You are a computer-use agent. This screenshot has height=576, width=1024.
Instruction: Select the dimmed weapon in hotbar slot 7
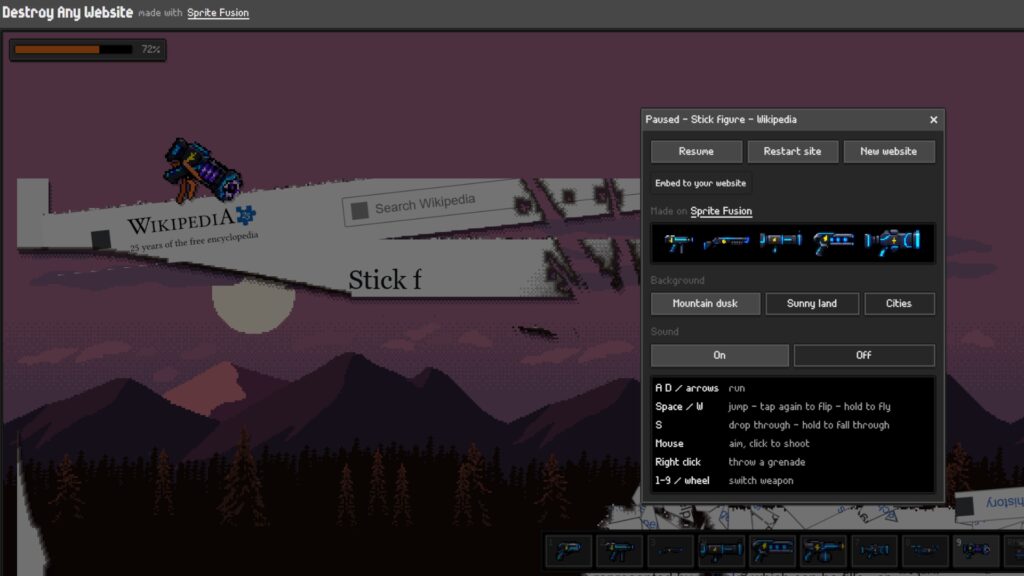coord(874,550)
